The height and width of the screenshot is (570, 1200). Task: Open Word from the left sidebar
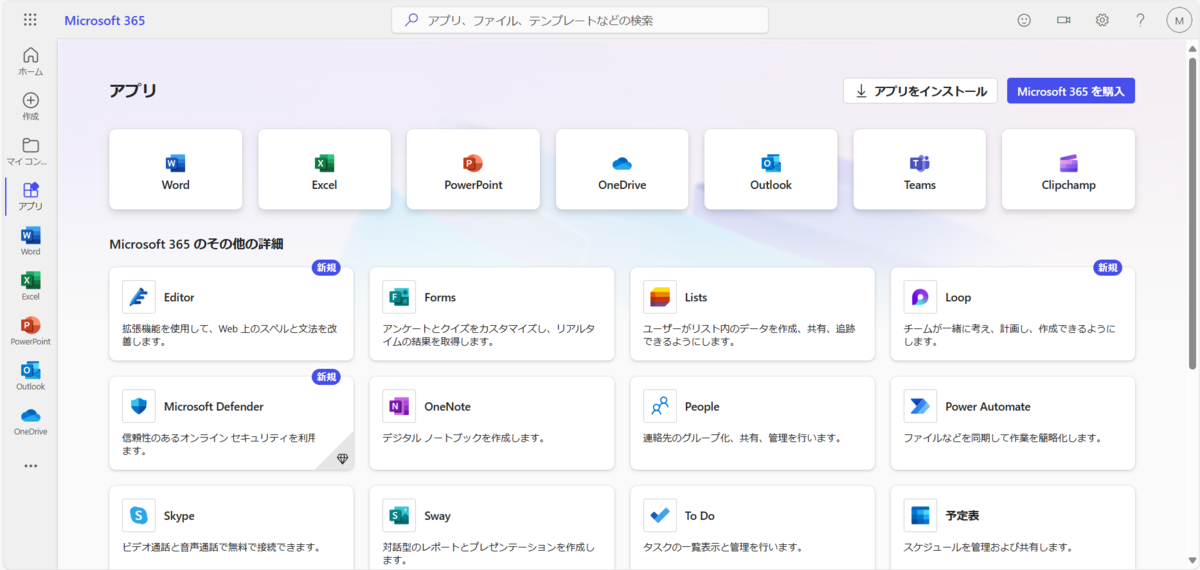tap(30, 242)
